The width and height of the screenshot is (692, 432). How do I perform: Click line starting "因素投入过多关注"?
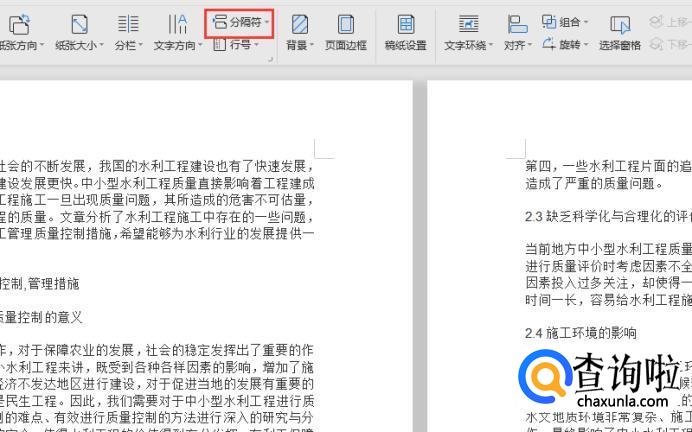(609, 283)
